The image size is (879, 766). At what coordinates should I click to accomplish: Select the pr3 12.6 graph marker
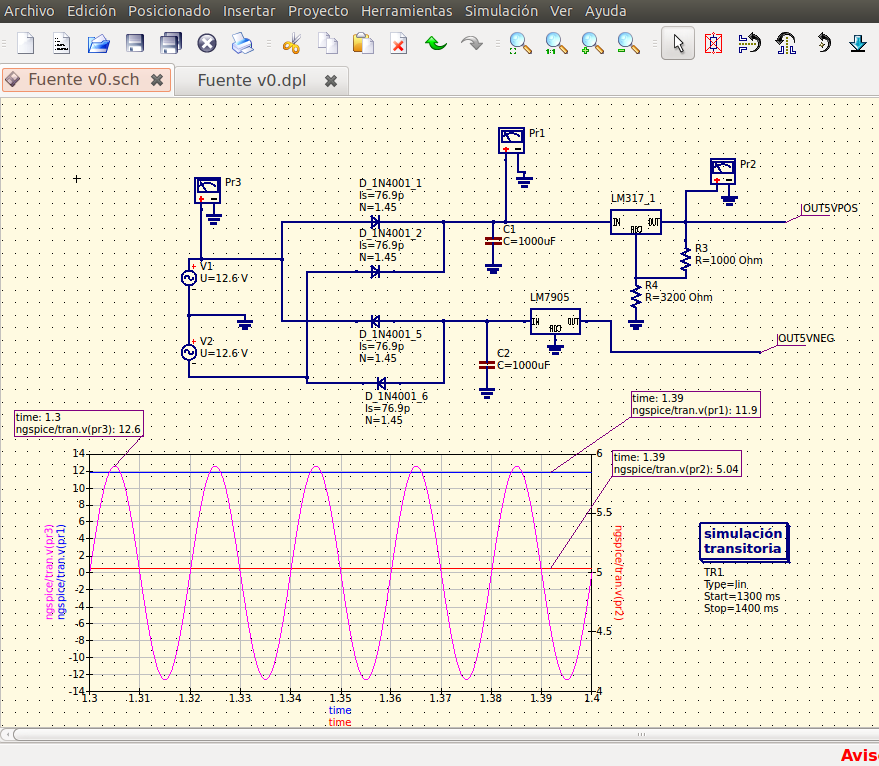coord(78,423)
